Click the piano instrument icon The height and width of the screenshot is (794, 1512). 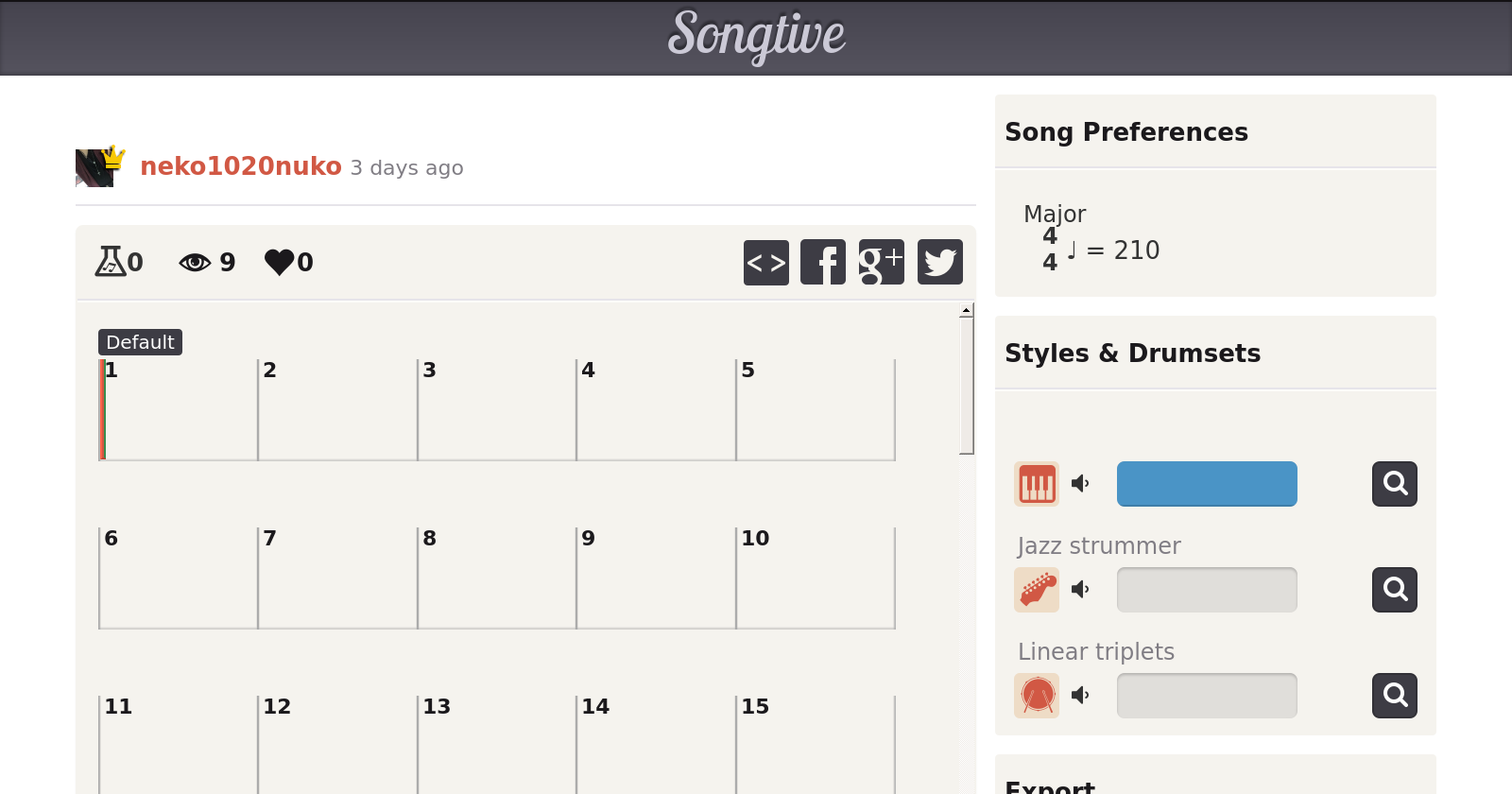coord(1037,484)
